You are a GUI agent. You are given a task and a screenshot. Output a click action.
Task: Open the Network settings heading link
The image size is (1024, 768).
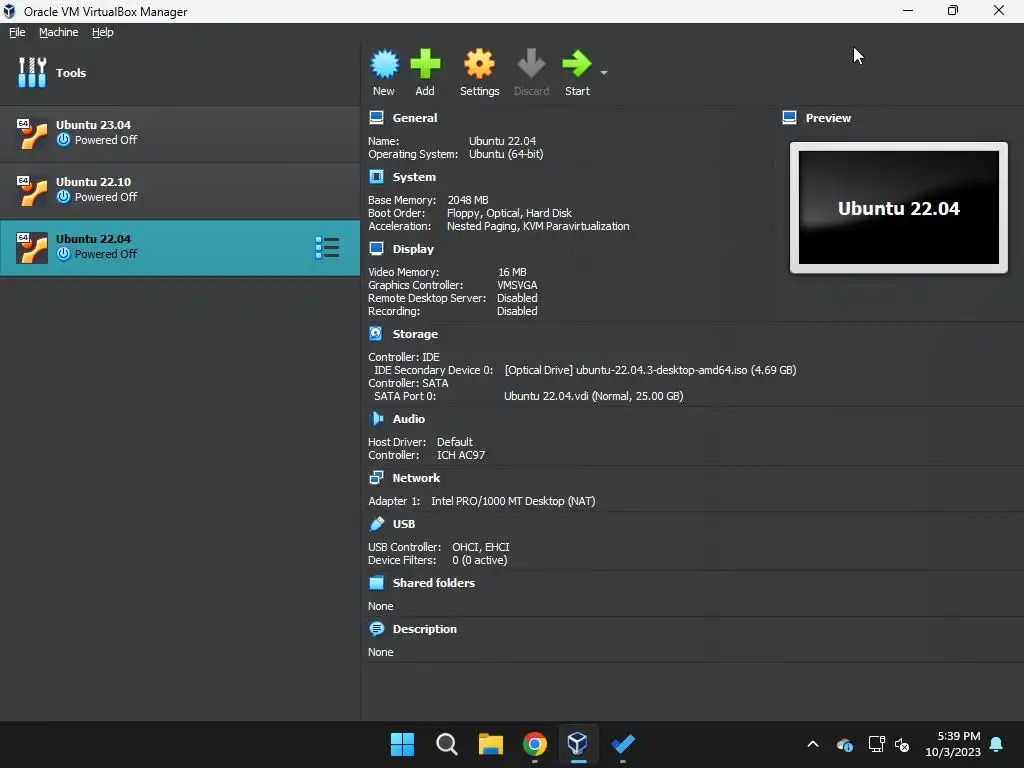[416, 478]
